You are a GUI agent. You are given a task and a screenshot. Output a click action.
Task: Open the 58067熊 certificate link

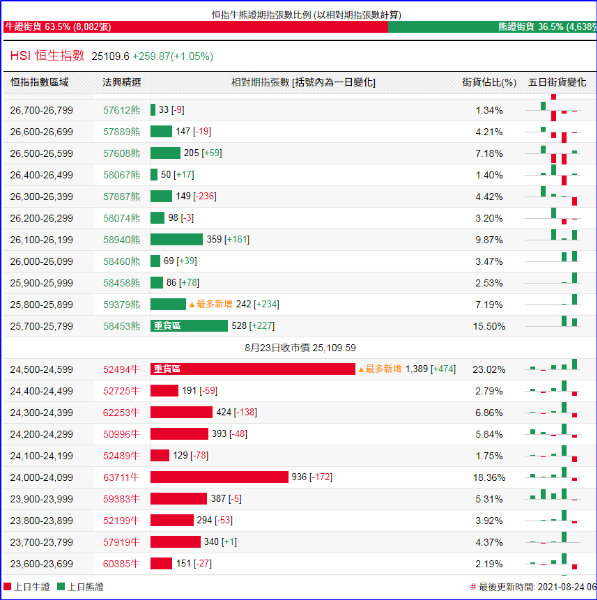pyautogui.click(x=122, y=175)
